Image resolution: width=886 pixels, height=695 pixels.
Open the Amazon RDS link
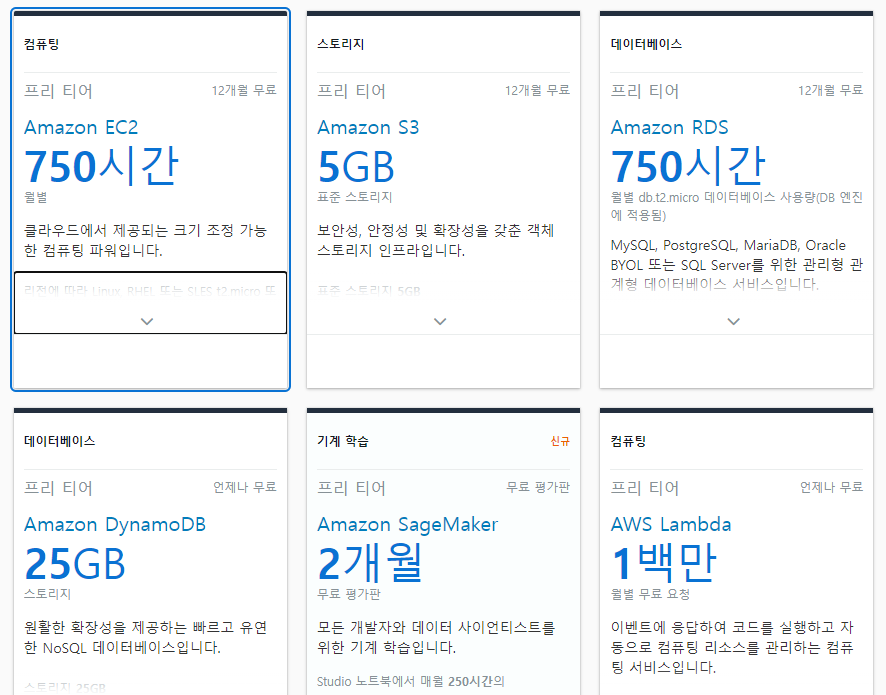pos(670,127)
